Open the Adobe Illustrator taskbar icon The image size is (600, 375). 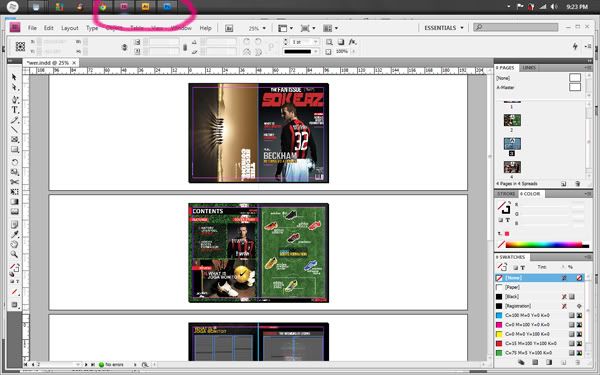(x=145, y=7)
